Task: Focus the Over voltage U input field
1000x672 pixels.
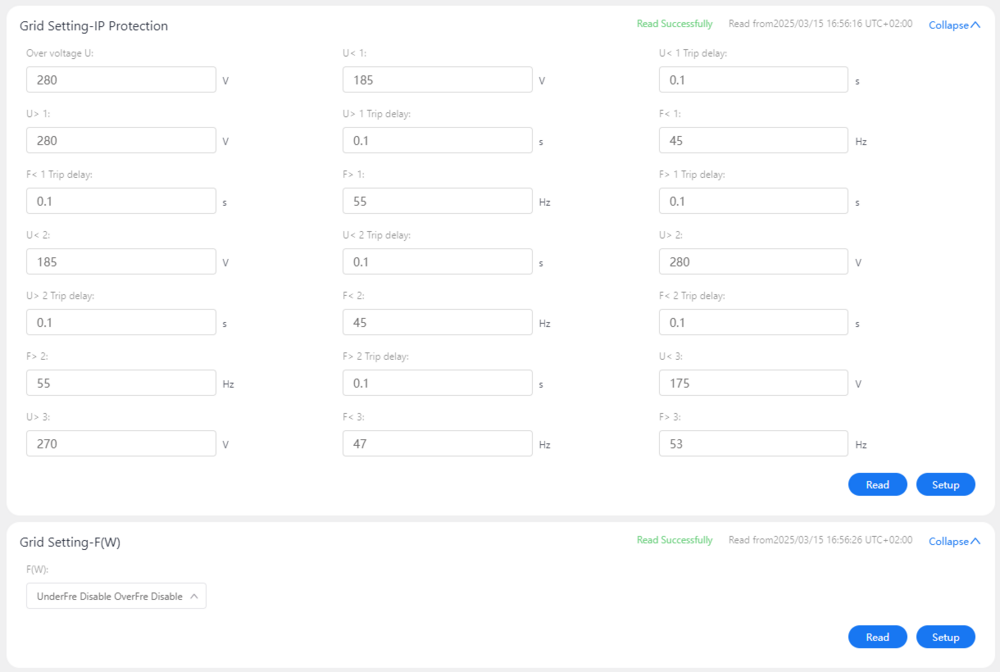Action: click(121, 80)
